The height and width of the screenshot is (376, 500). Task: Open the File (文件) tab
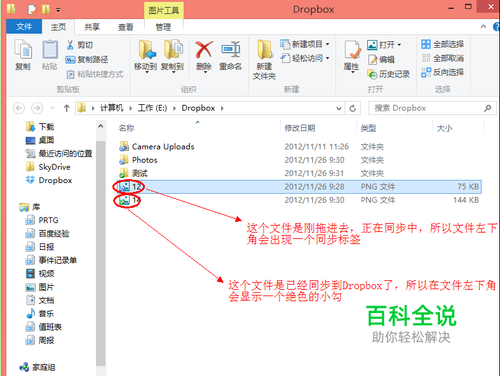[x=24, y=27]
